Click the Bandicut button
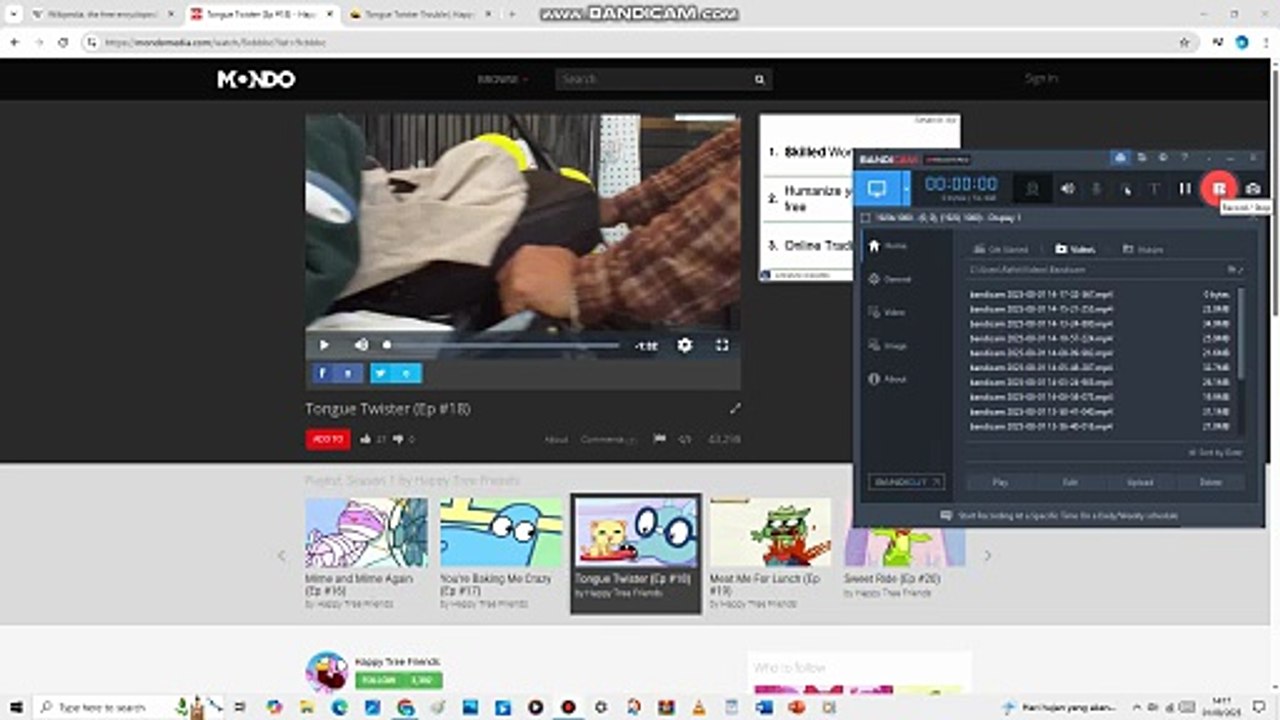1280x720 pixels. coord(906,482)
